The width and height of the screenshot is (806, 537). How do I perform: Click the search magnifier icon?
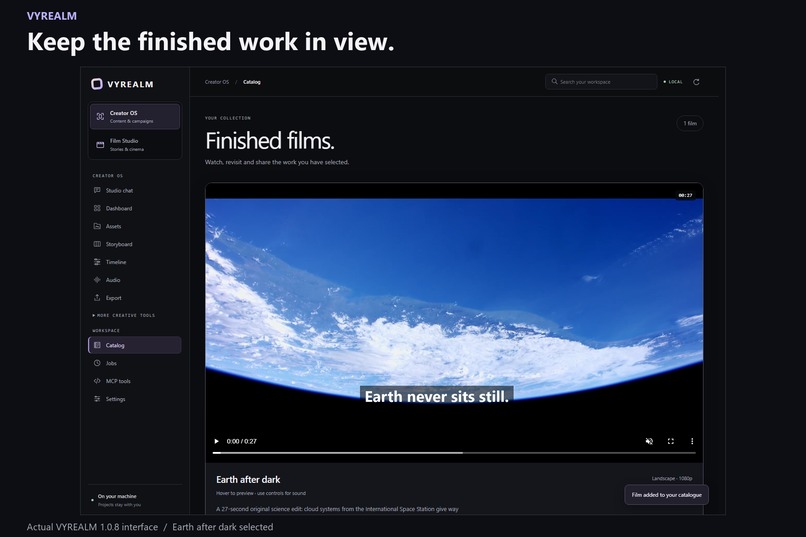click(x=554, y=82)
